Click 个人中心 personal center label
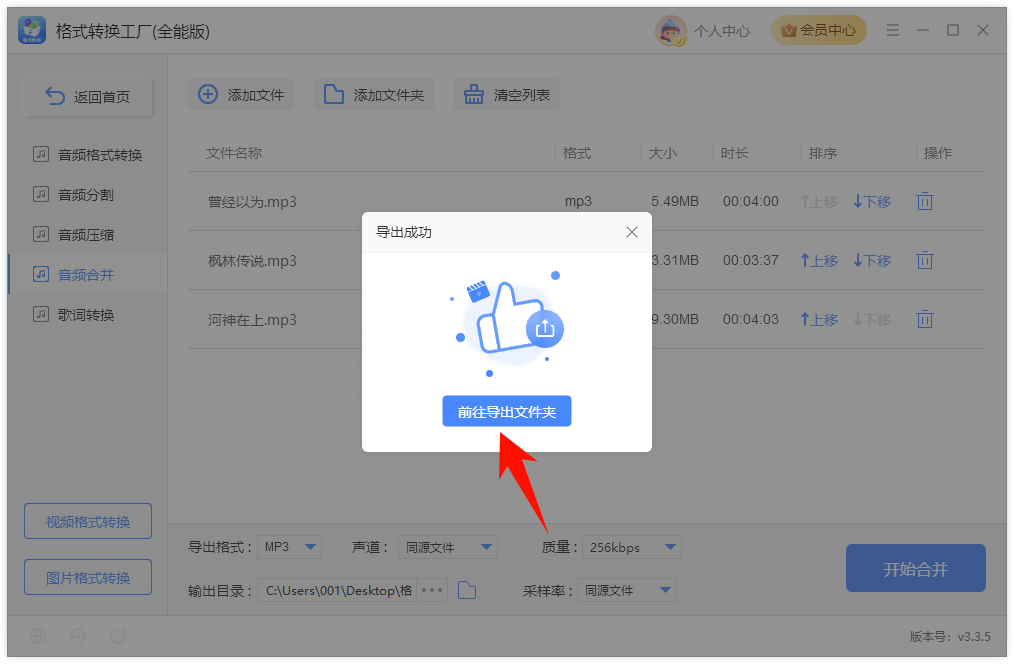This screenshot has height=664, width=1014. [722, 31]
